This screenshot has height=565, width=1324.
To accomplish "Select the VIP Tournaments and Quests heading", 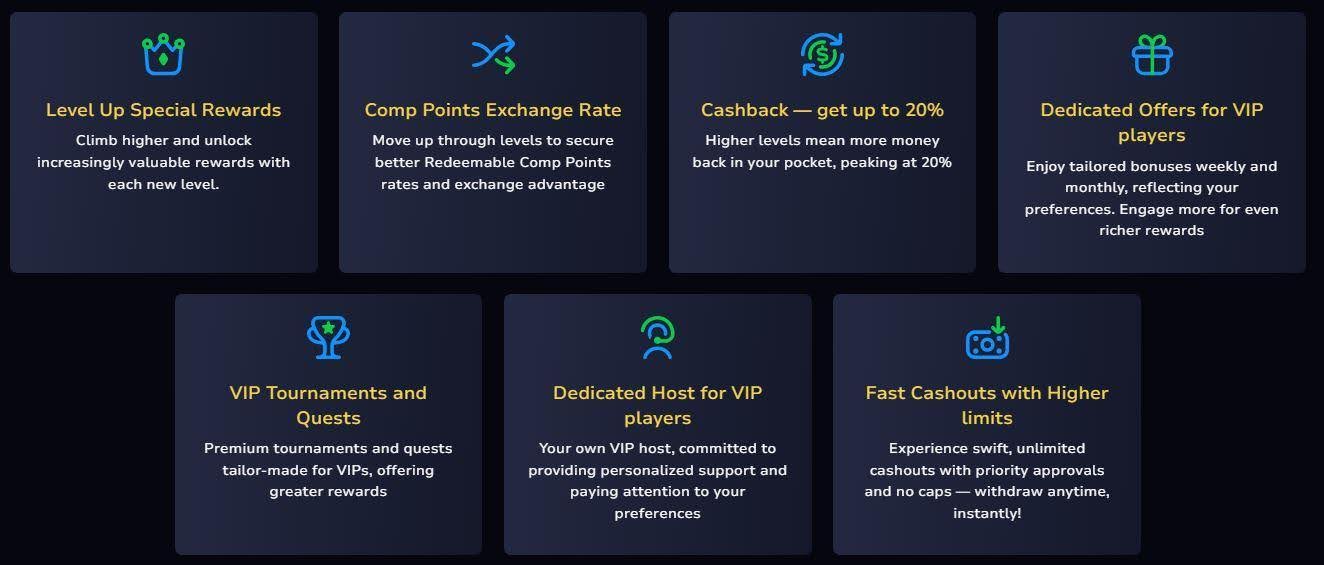I will (328, 405).
